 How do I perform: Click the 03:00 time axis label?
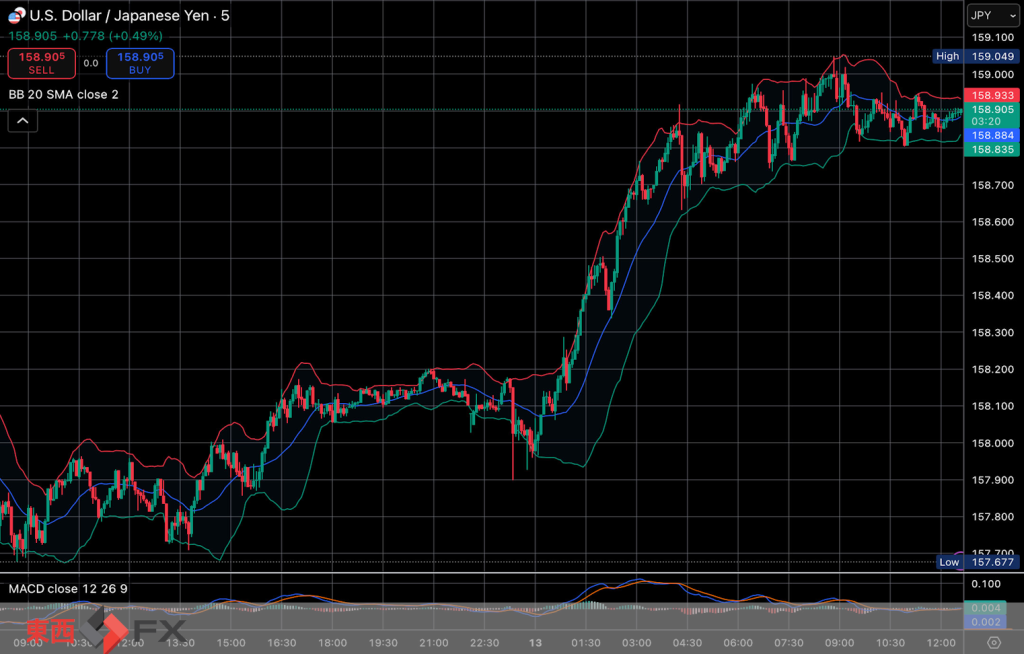point(637,642)
